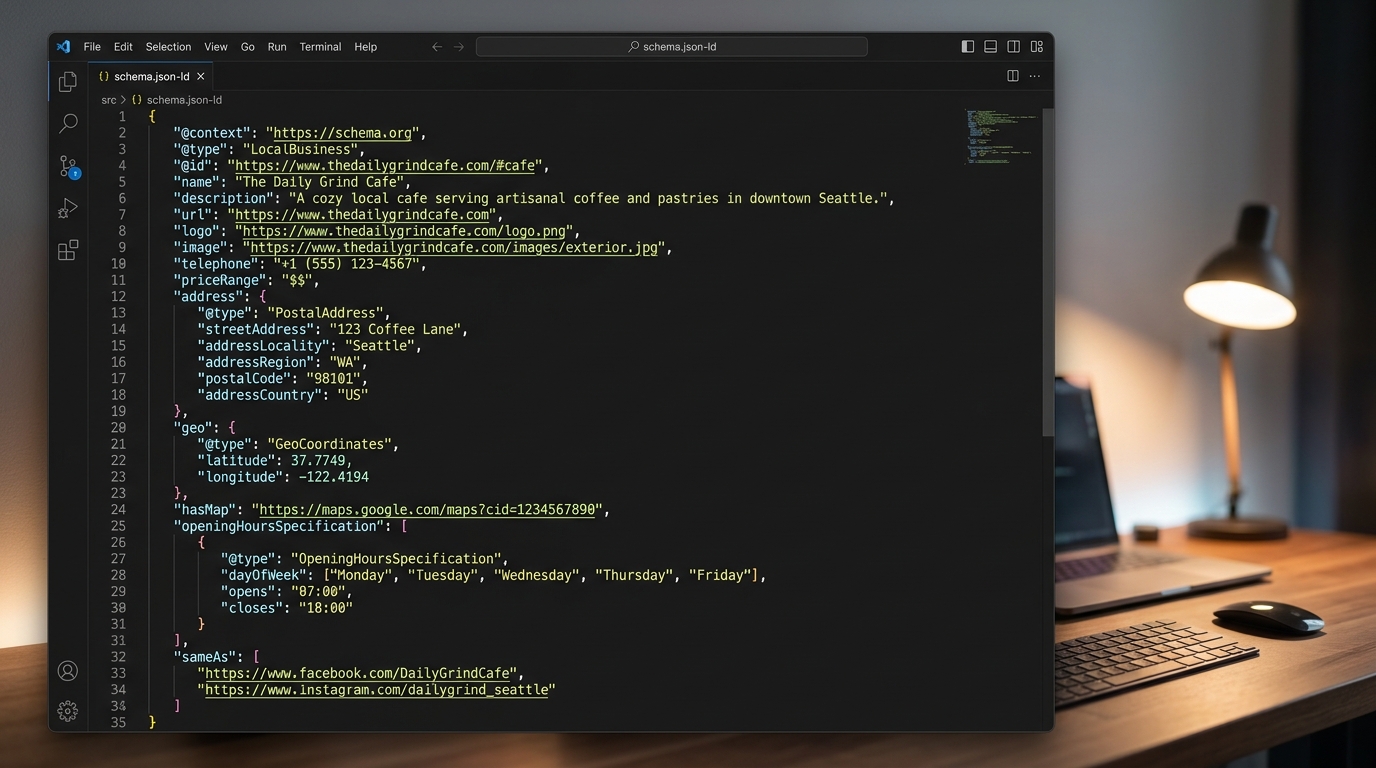The height and width of the screenshot is (768, 1376).
Task: Open the Selection menu
Action: 168,46
